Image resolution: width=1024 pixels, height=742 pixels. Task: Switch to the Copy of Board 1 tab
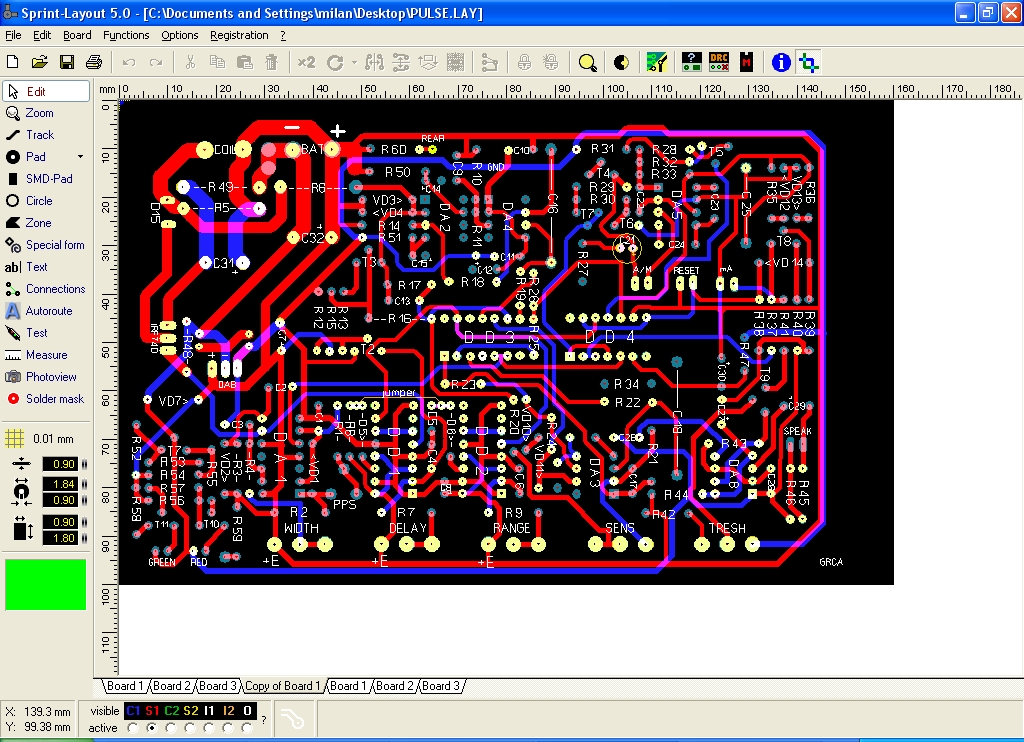[x=284, y=686]
